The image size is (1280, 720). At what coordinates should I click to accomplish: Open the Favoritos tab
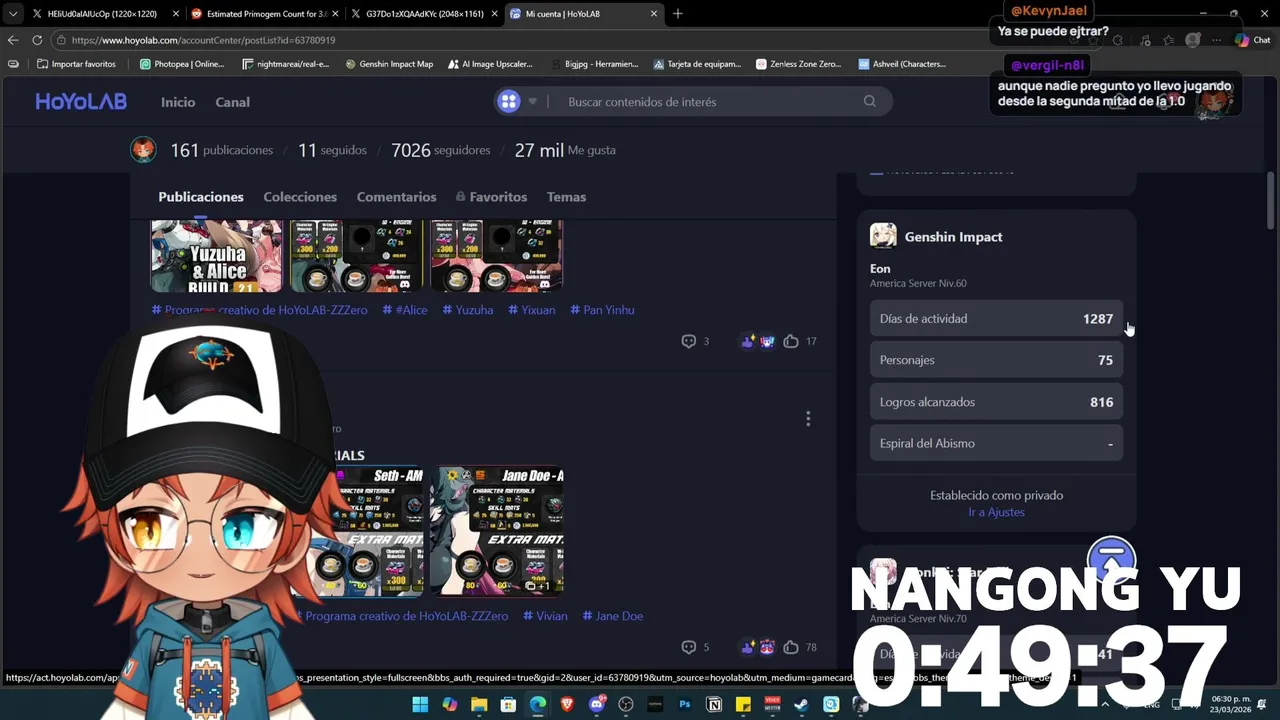coord(491,197)
